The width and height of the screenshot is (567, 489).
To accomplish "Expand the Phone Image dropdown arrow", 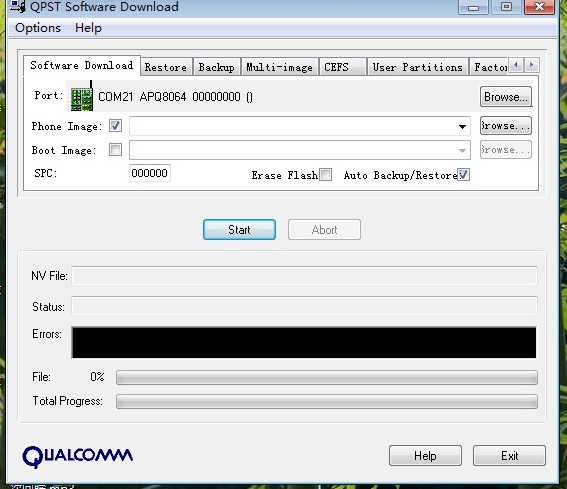I will click(462, 127).
